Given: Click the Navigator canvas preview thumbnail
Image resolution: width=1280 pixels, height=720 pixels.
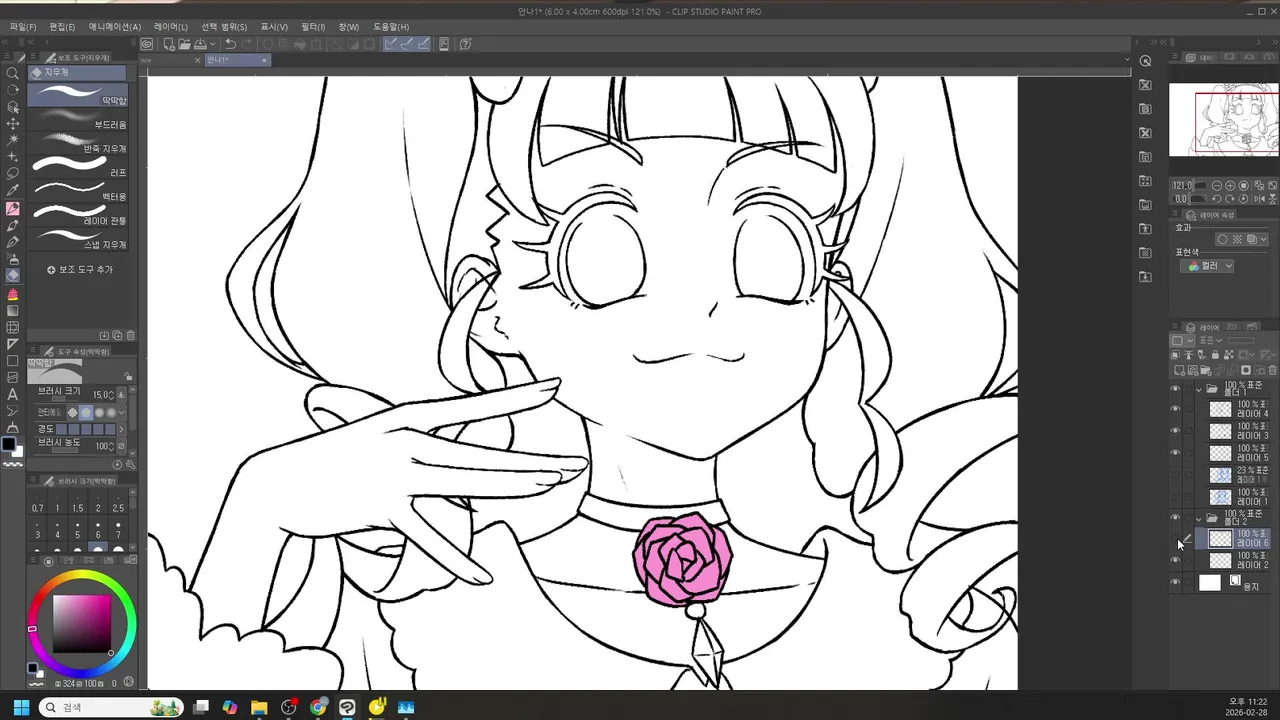Looking at the screenshot, I should 1224,120.
